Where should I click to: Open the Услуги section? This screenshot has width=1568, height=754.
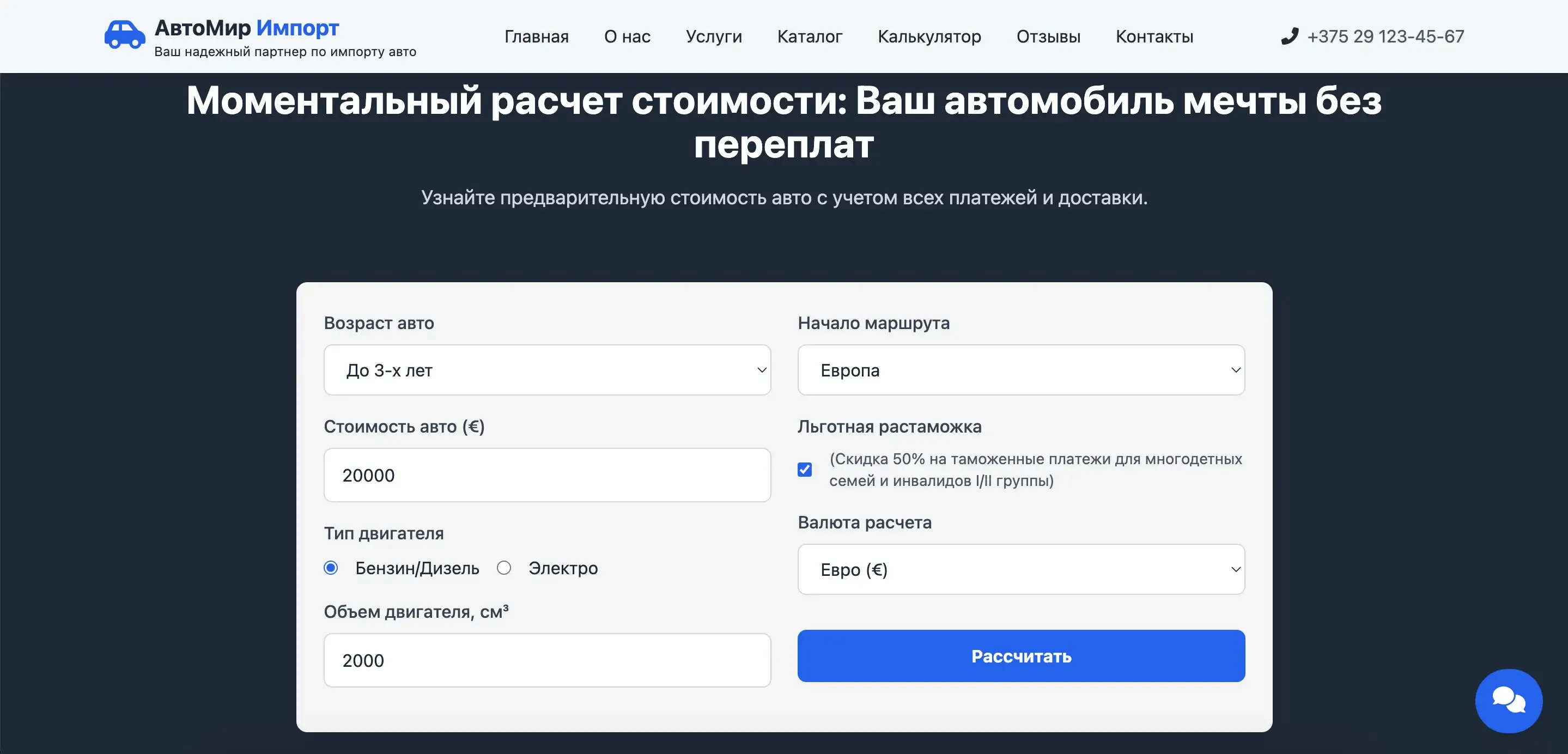713,37
